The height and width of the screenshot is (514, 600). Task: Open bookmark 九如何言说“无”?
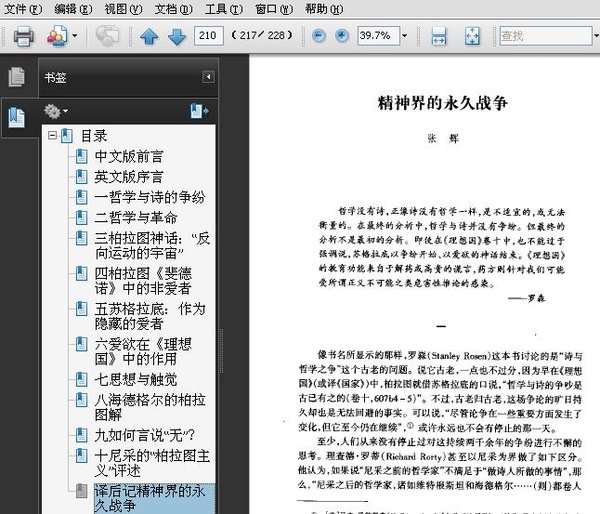[145, 435]
